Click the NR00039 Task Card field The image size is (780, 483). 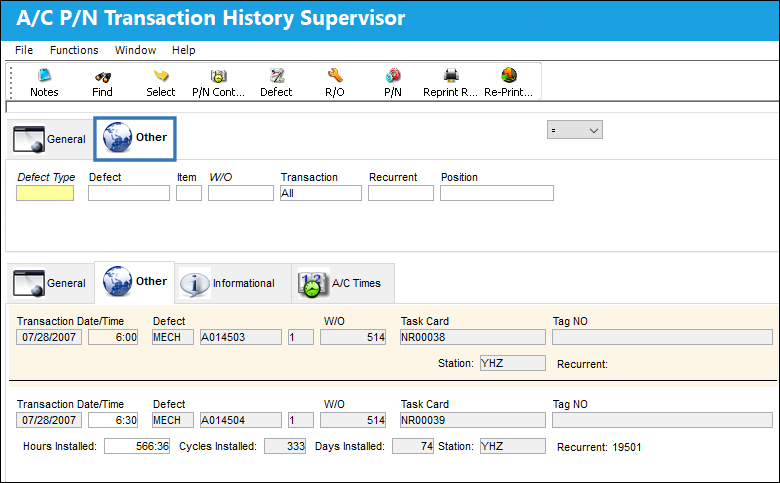coord(473,420)
